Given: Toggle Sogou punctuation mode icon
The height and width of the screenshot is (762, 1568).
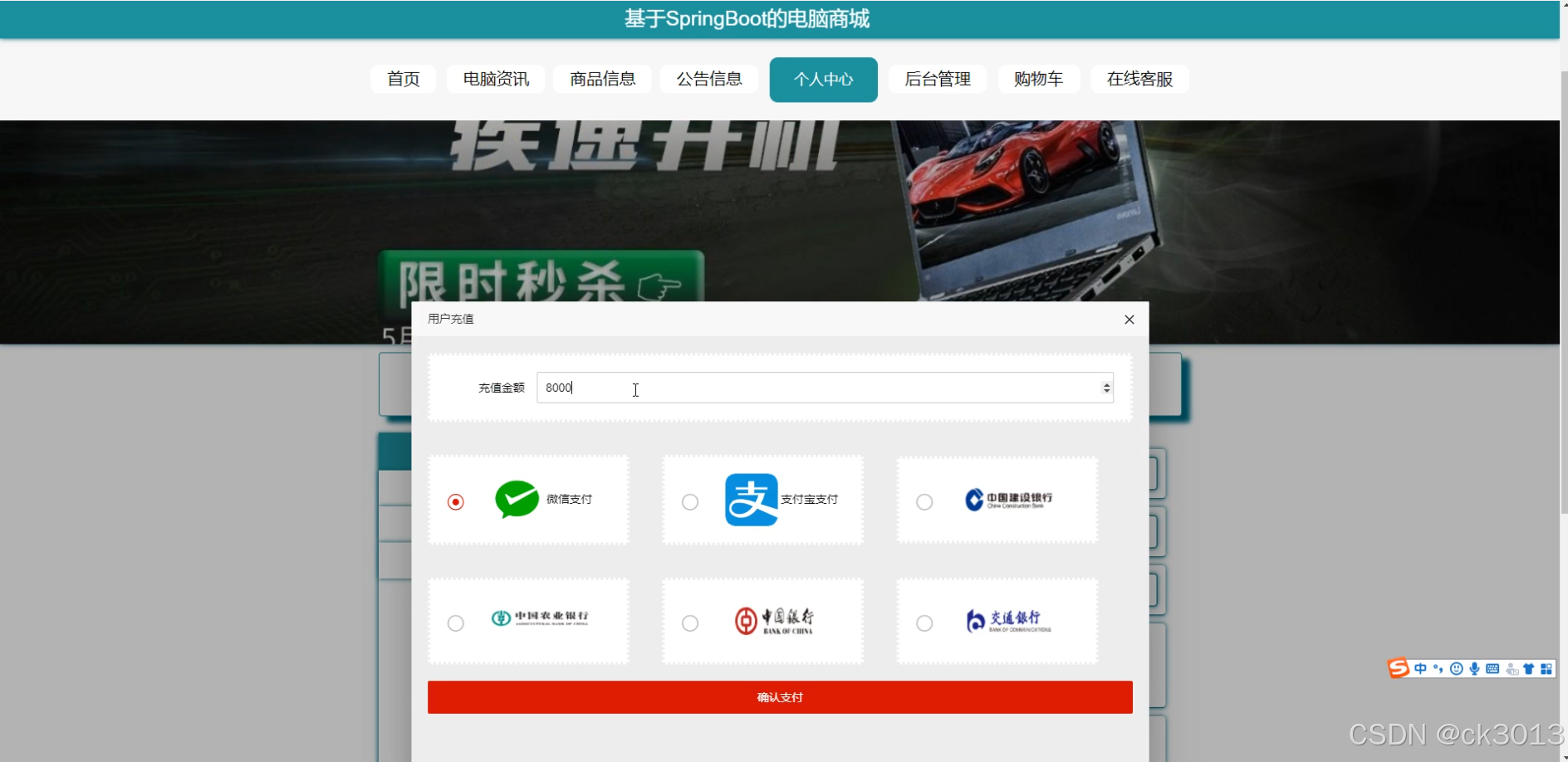Looking at the screenshot, I should [1438, 668].
